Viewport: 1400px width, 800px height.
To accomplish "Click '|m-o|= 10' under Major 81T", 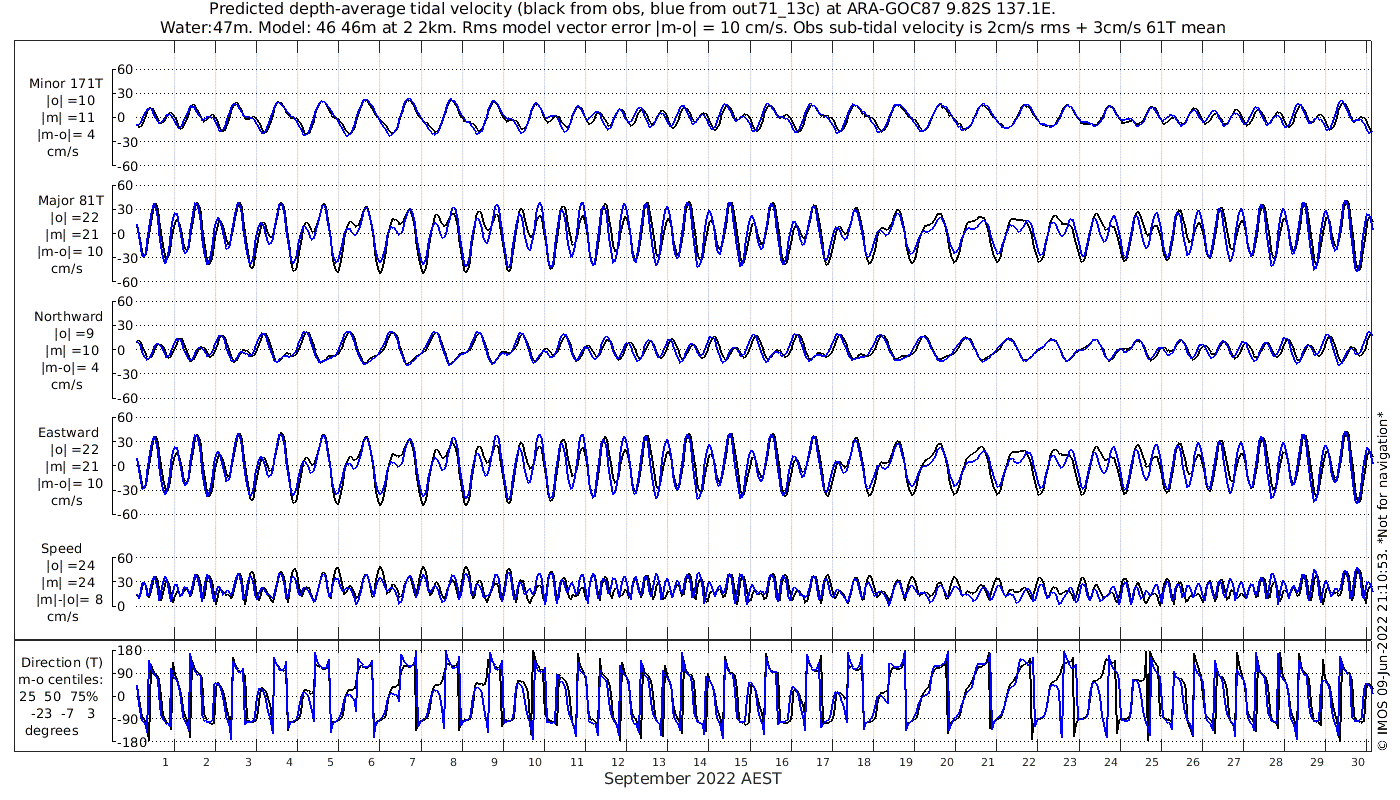I will (70, 252).
